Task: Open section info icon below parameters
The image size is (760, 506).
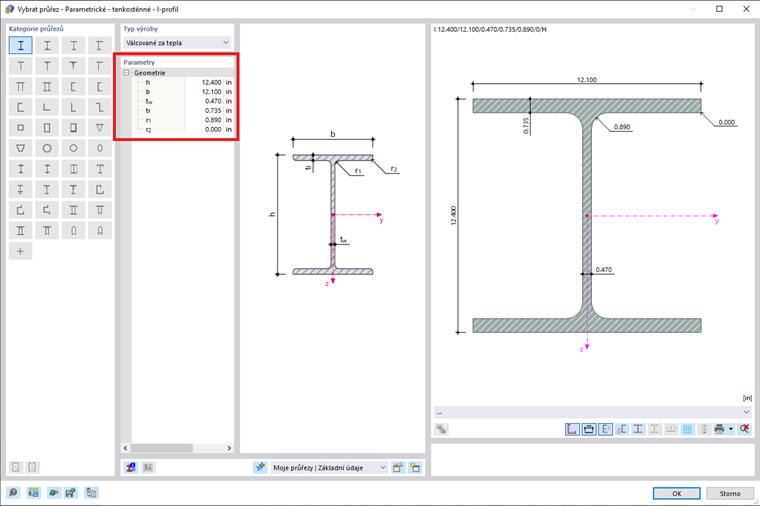Action: click(x=131, y=467)
